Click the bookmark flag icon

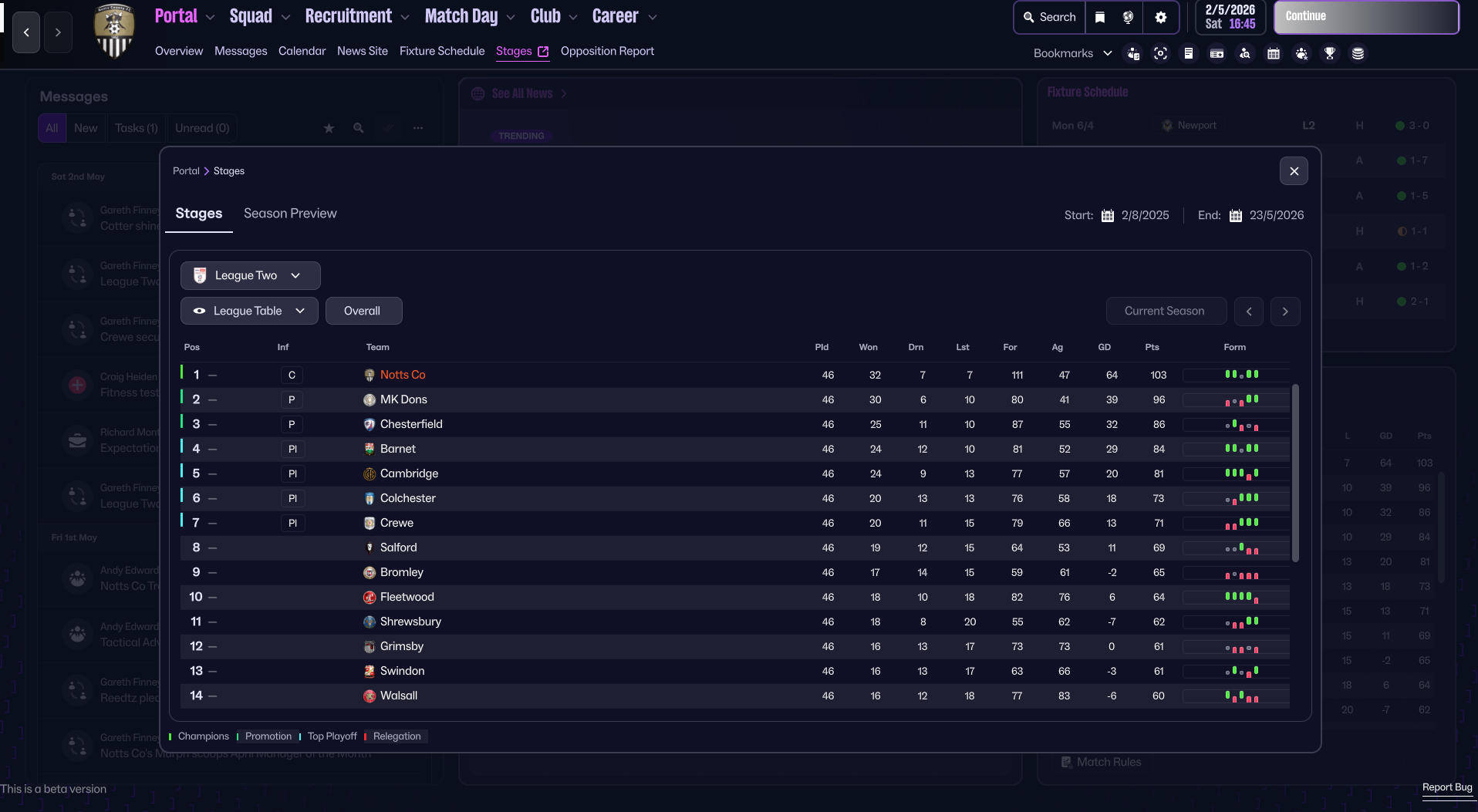1100,17
